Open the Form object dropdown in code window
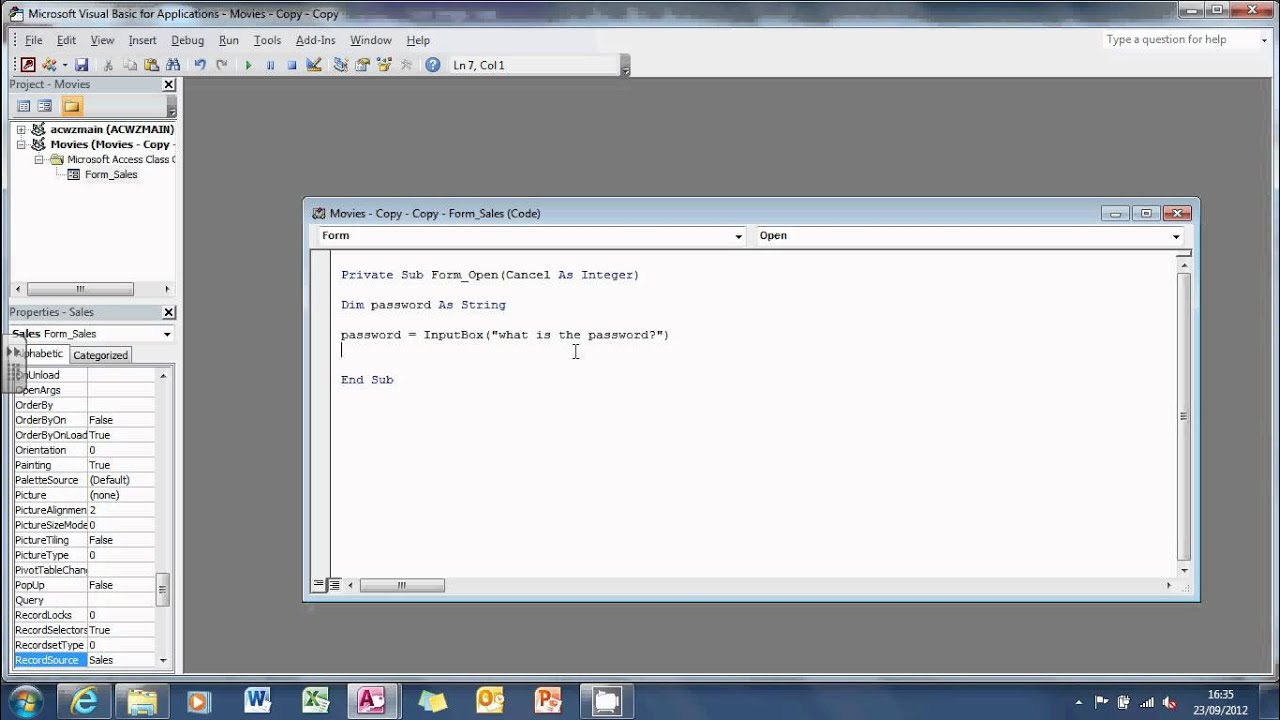The width and height of the screenshot is (1280, 720). point(739,236)
